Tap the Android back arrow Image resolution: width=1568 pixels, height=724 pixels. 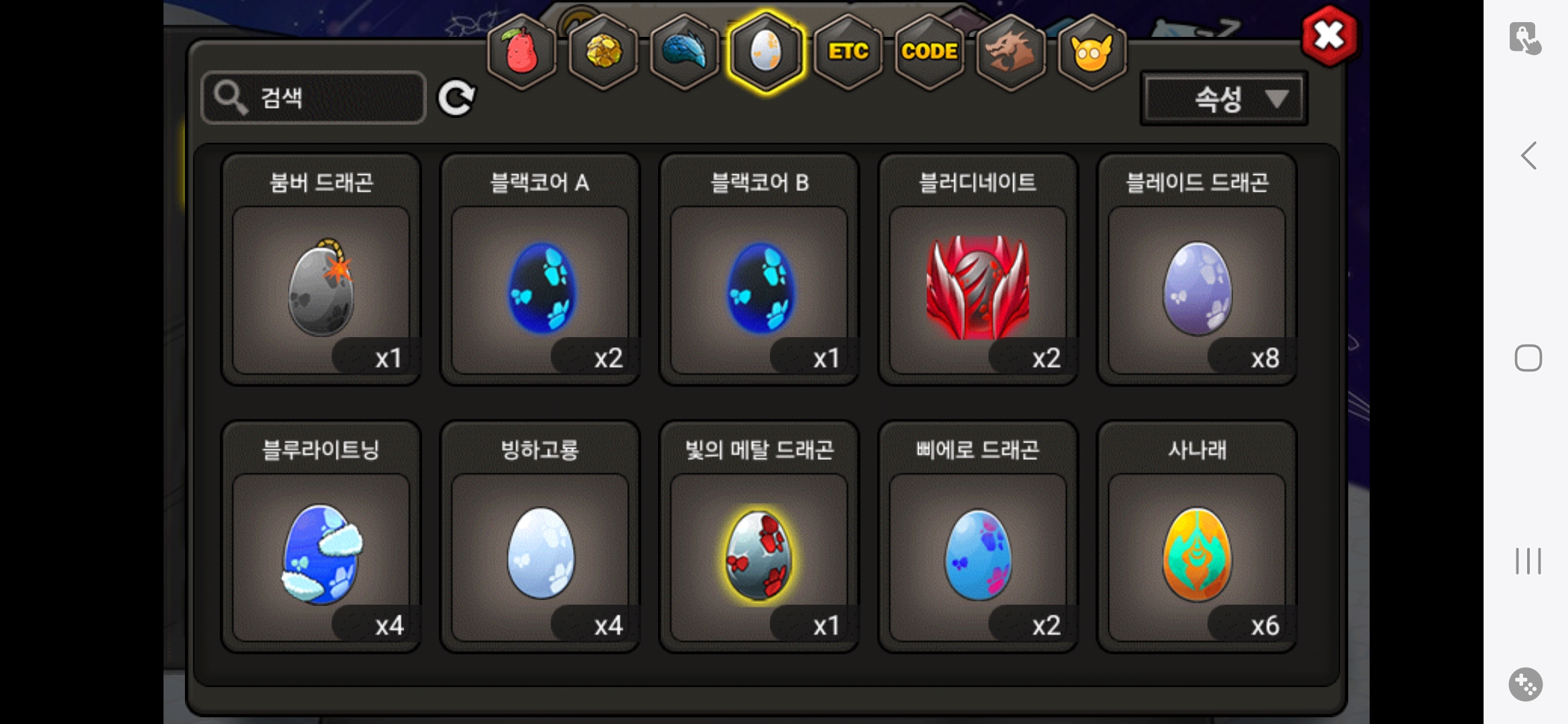[x=1528, y=156]
